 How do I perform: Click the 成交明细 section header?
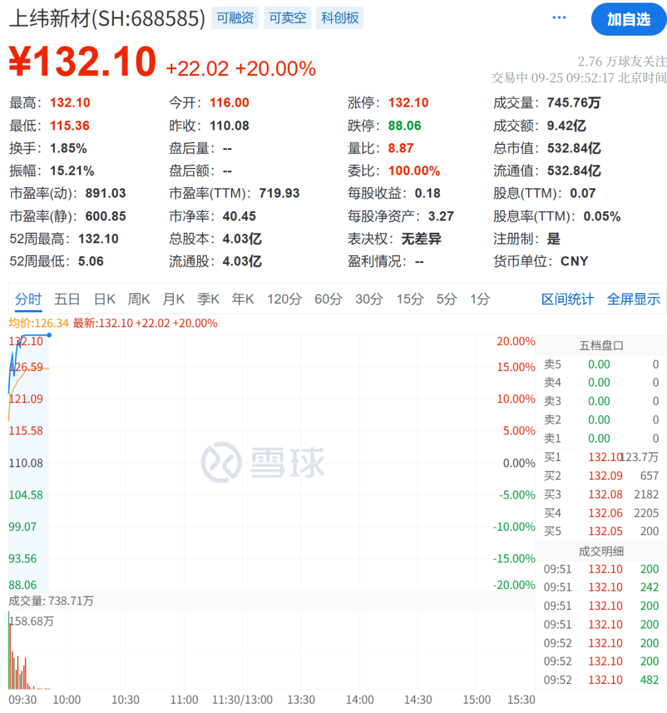click(601, 552)
